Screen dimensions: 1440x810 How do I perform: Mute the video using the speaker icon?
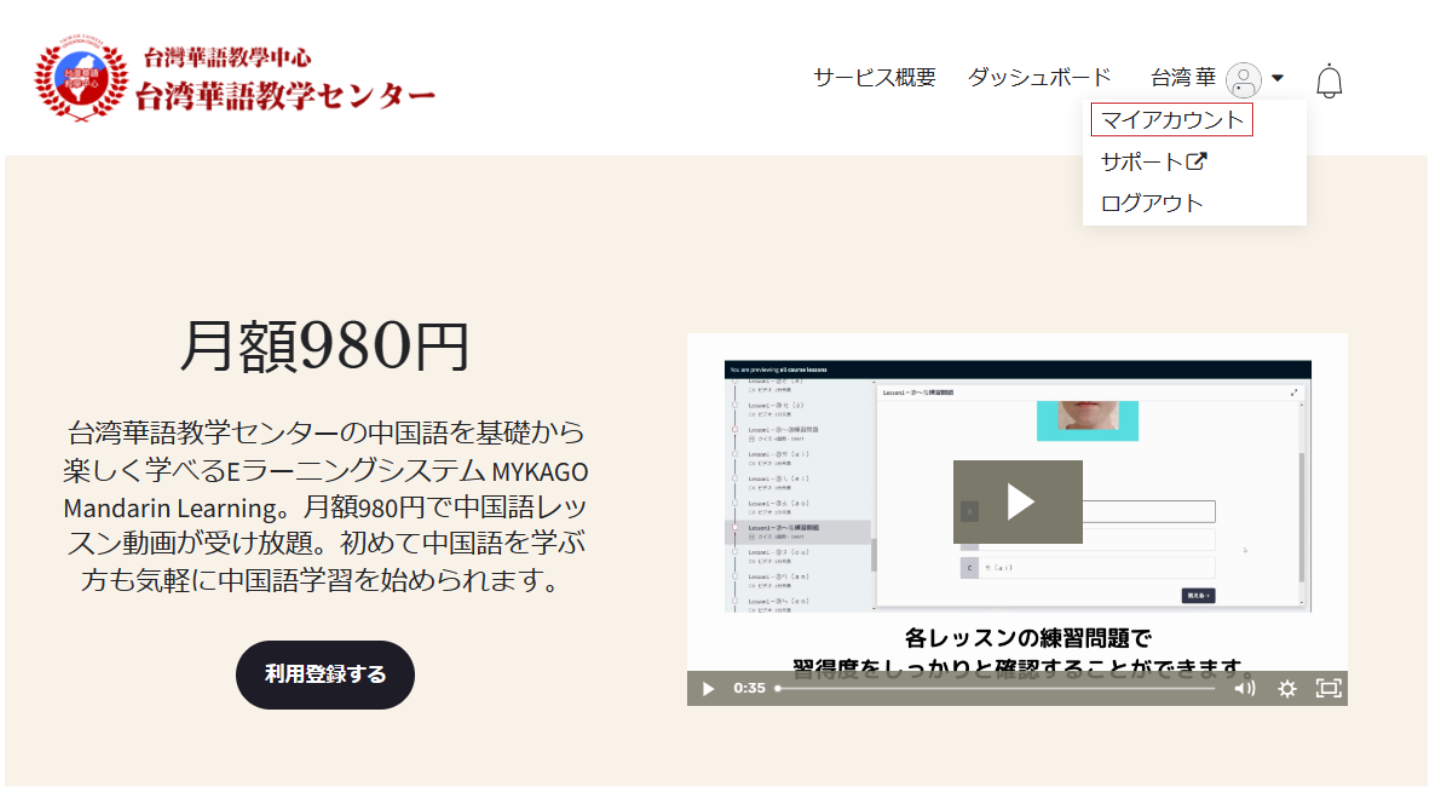pyautogui.click(x=1244, y=688)
